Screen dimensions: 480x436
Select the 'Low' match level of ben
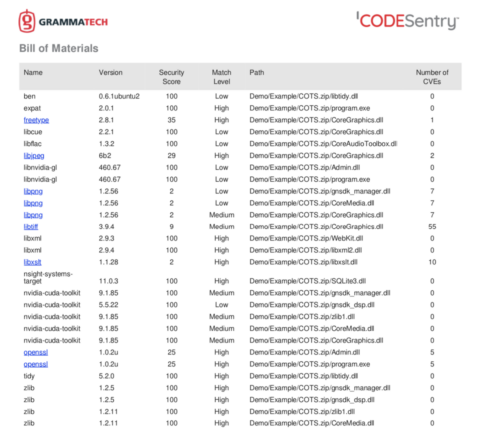221,96
